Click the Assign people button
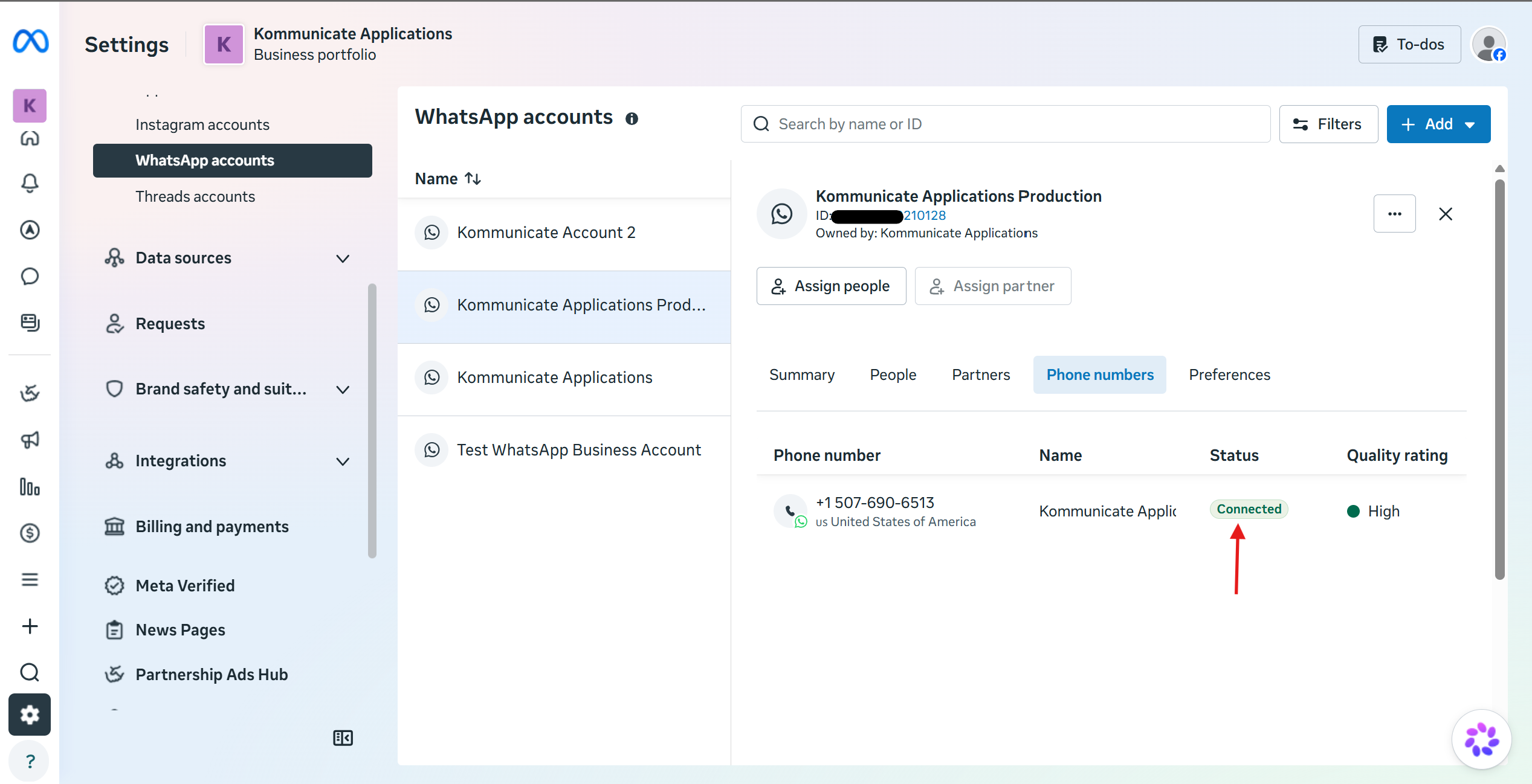Image resolution: width=1532 pixels, height=784 pixels. click(x=831, y=286)
